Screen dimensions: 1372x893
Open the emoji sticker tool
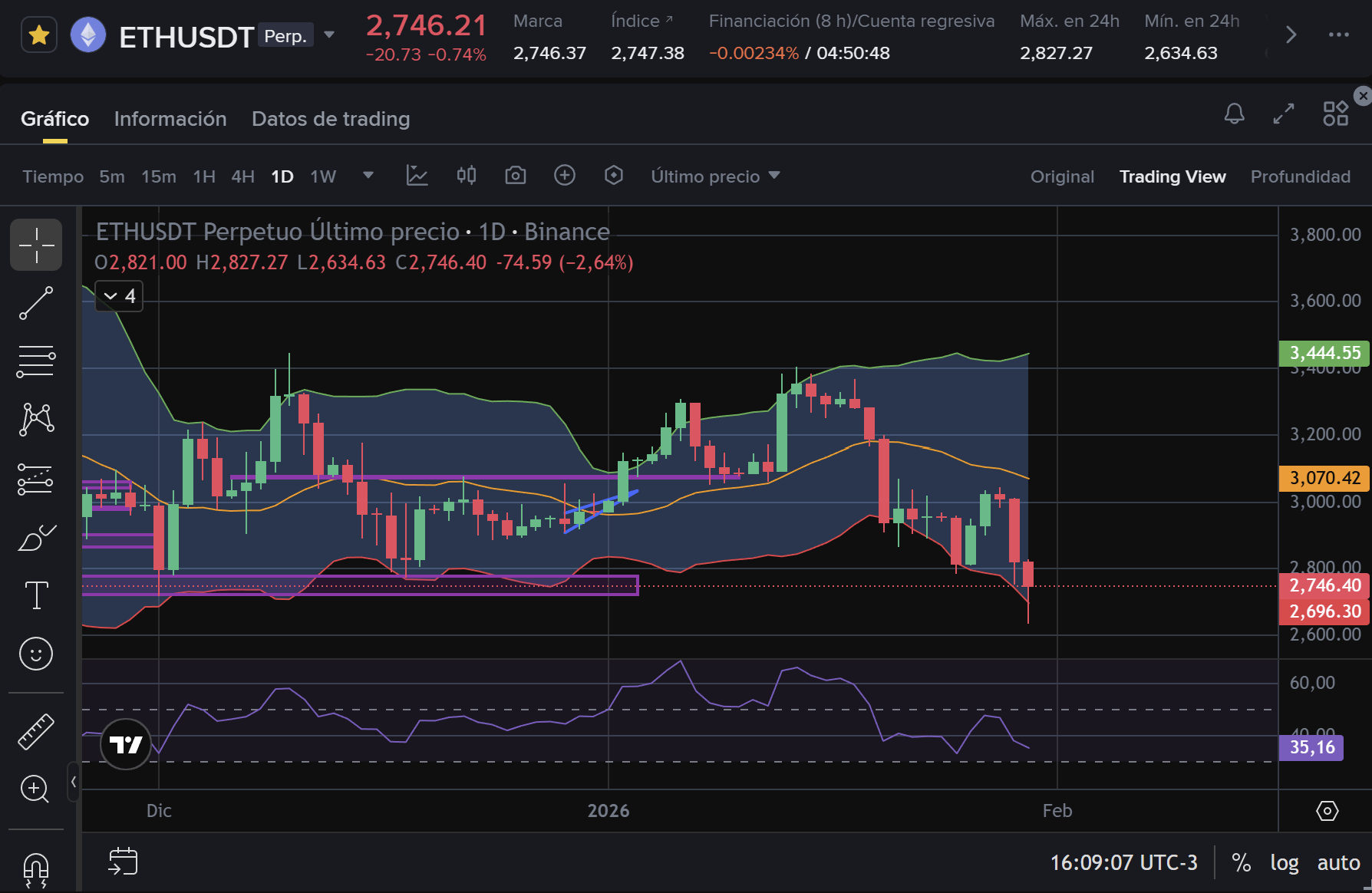(x=36, y=654)
